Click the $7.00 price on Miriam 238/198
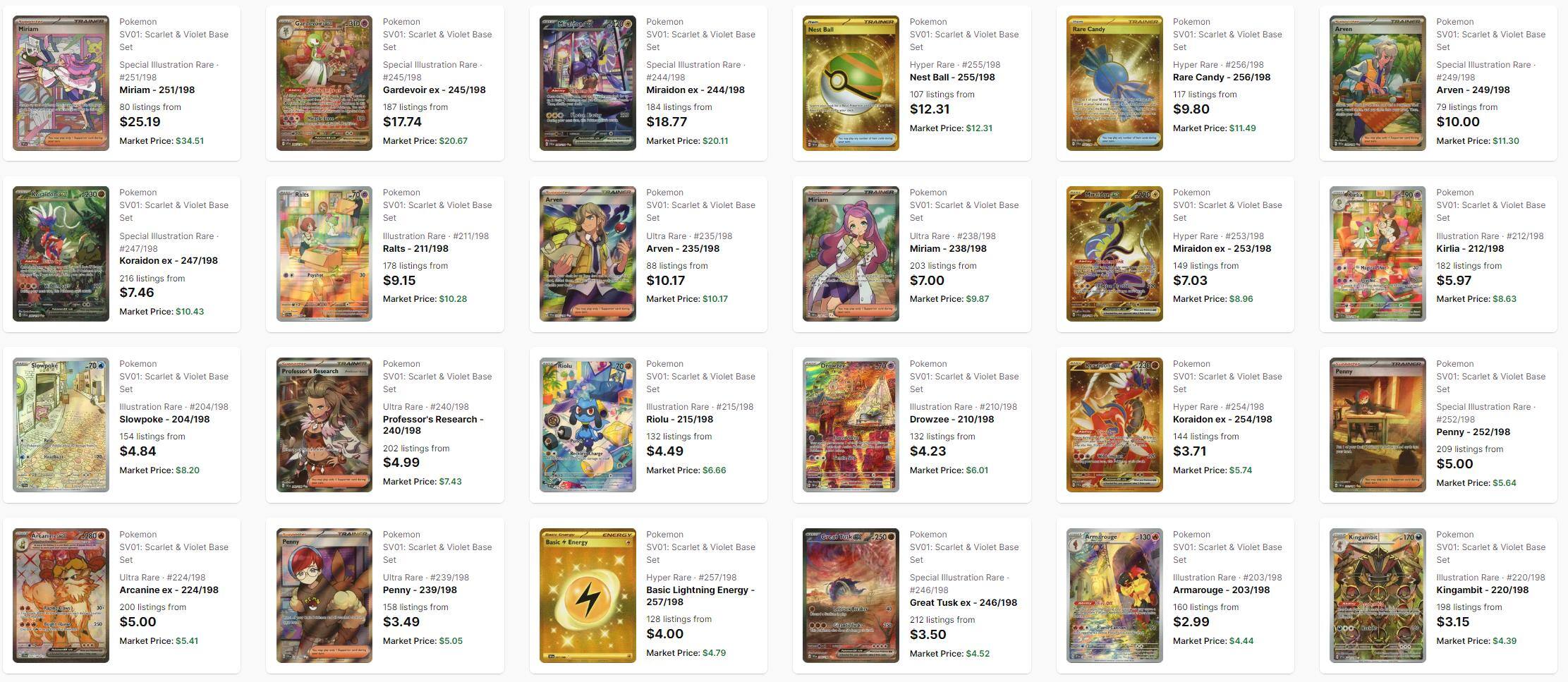The width and height of the screenshot is (1568, 682). (927, 281)
